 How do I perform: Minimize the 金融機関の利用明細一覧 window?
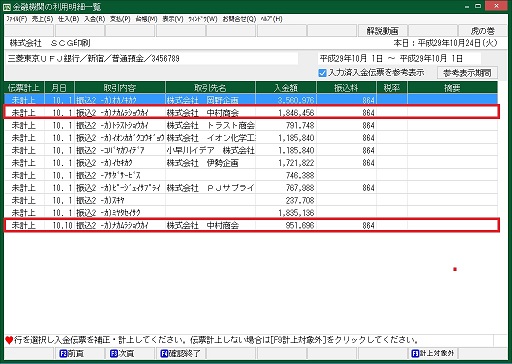pos(467,6)
